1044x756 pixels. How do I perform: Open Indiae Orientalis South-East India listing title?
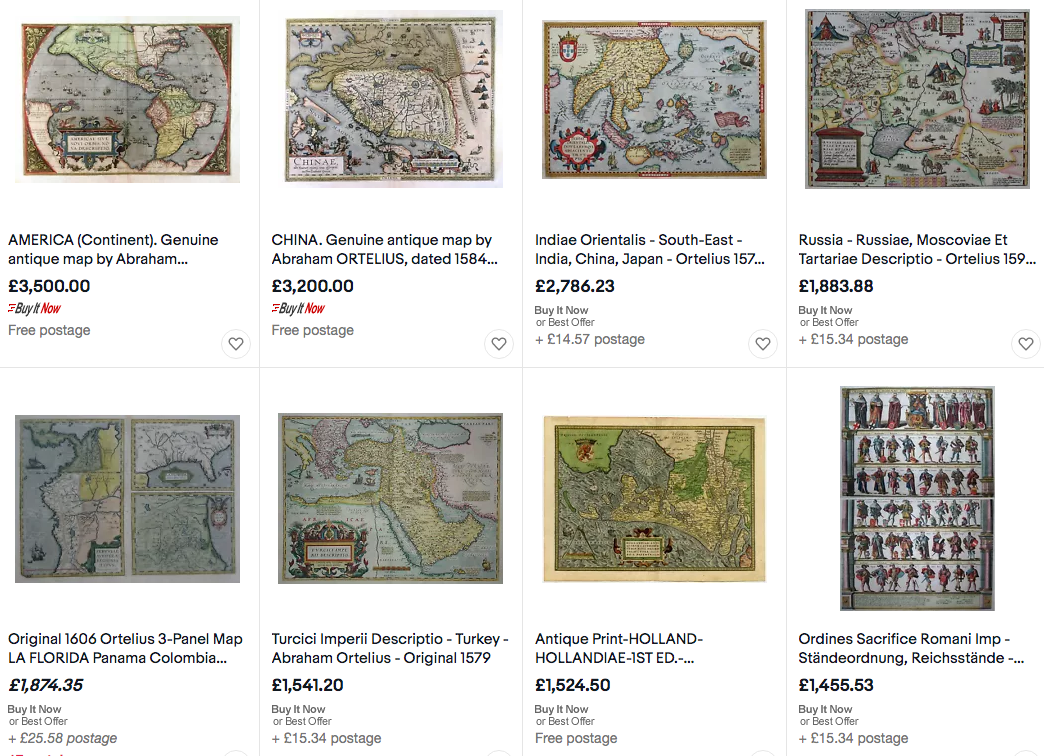coord(650,249)
